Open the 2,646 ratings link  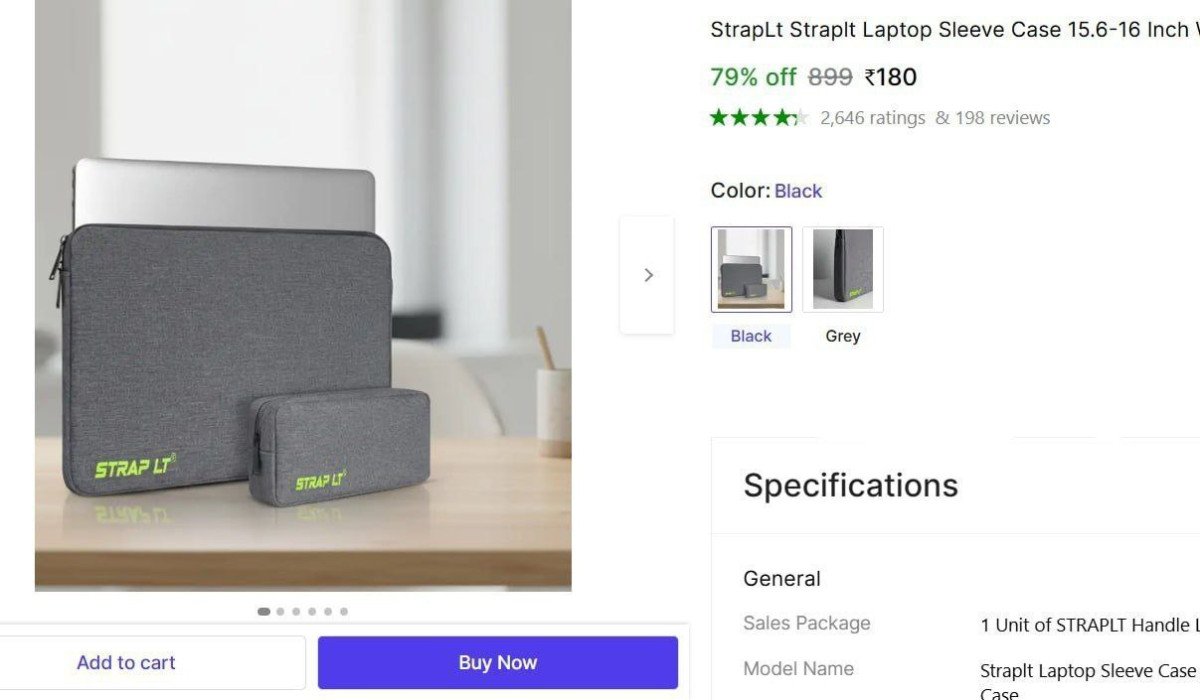(x=873, y=118)
